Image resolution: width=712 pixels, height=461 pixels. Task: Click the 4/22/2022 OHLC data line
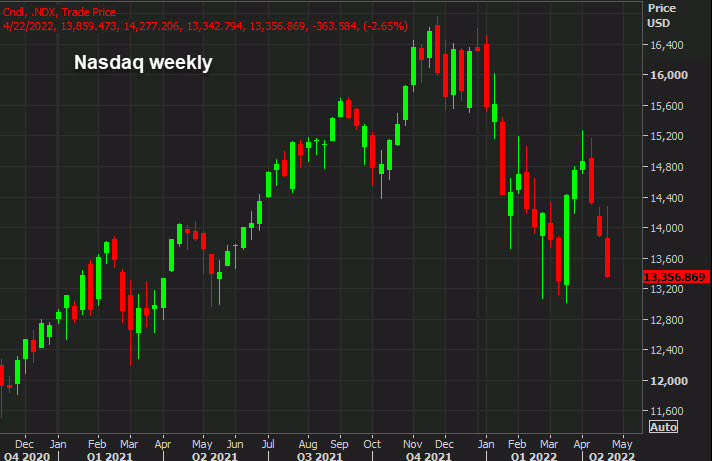point(205,26)
